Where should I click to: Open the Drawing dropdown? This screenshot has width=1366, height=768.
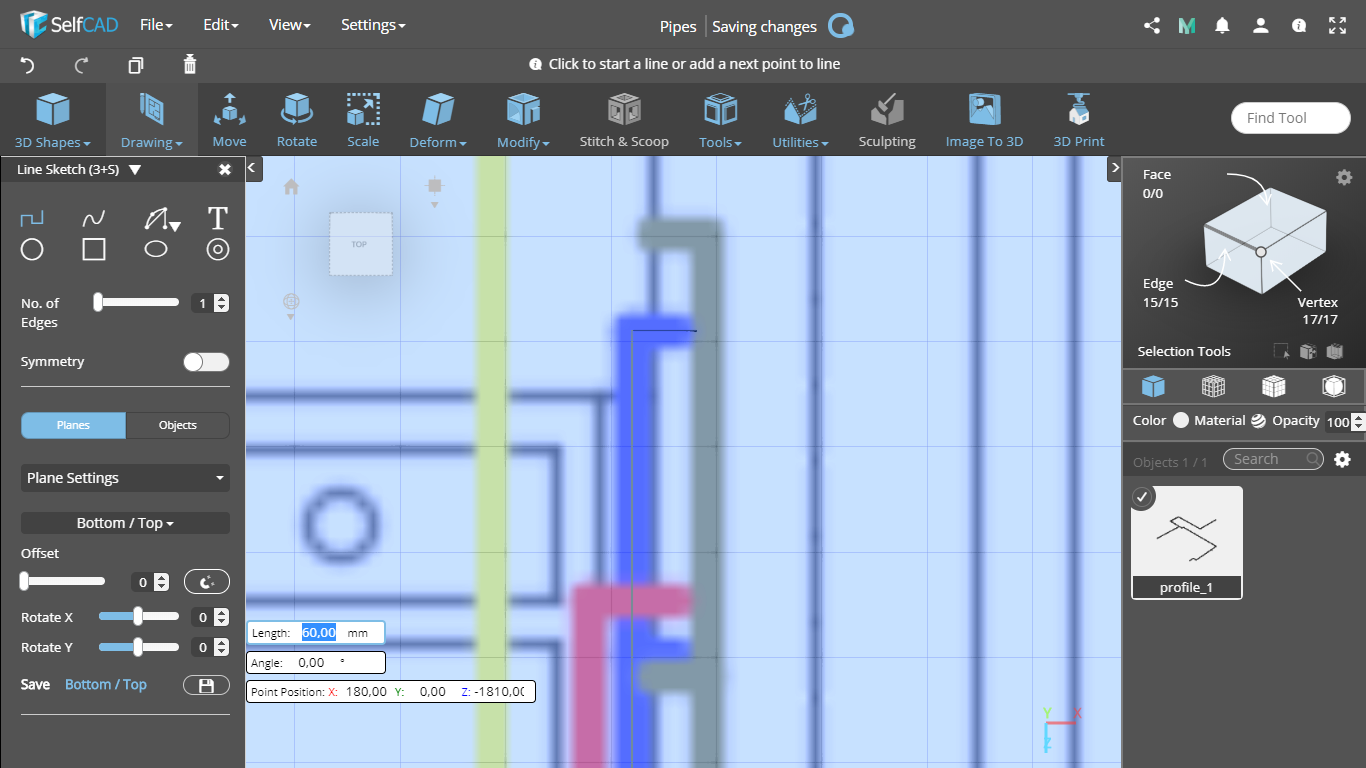(151, 120)
